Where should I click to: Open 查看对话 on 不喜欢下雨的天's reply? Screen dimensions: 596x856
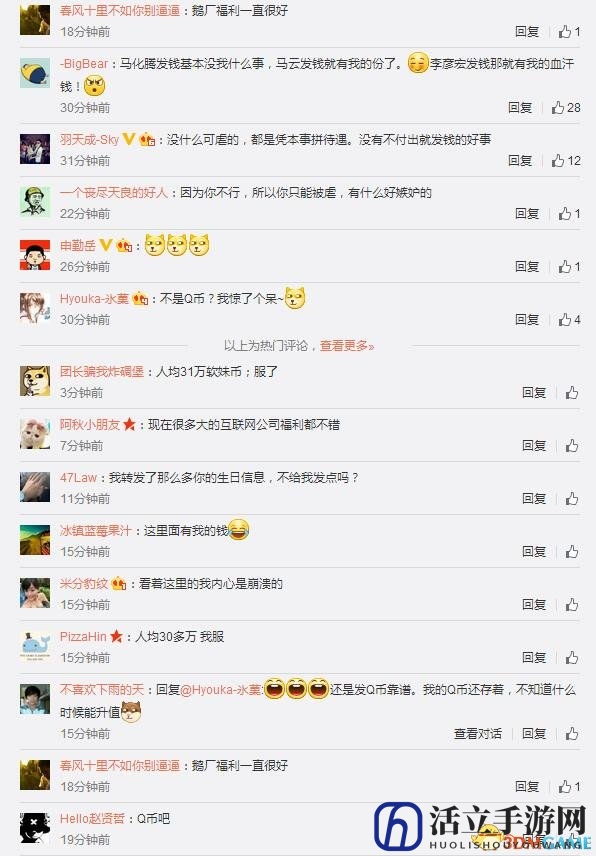[x=478, y=734]
